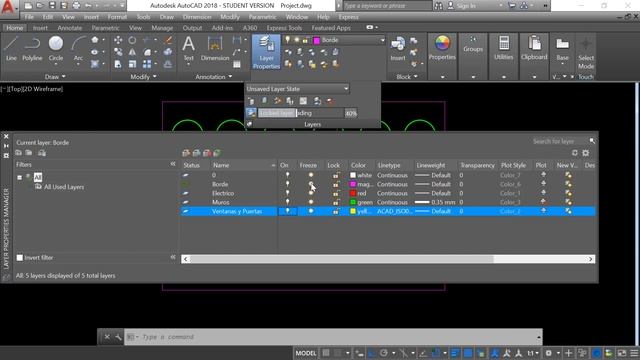Activate the Move tool in Modify panel

tap(118, 40)
